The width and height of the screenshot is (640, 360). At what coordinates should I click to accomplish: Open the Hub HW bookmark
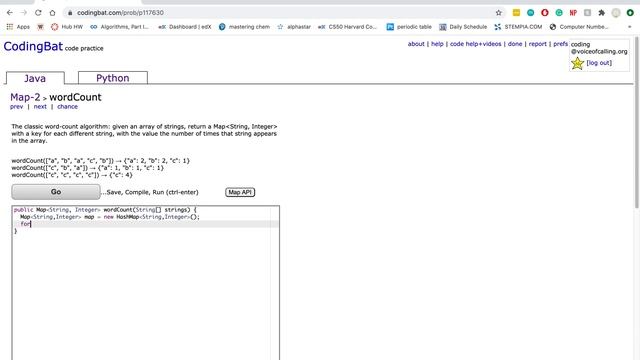click(67, 27)
